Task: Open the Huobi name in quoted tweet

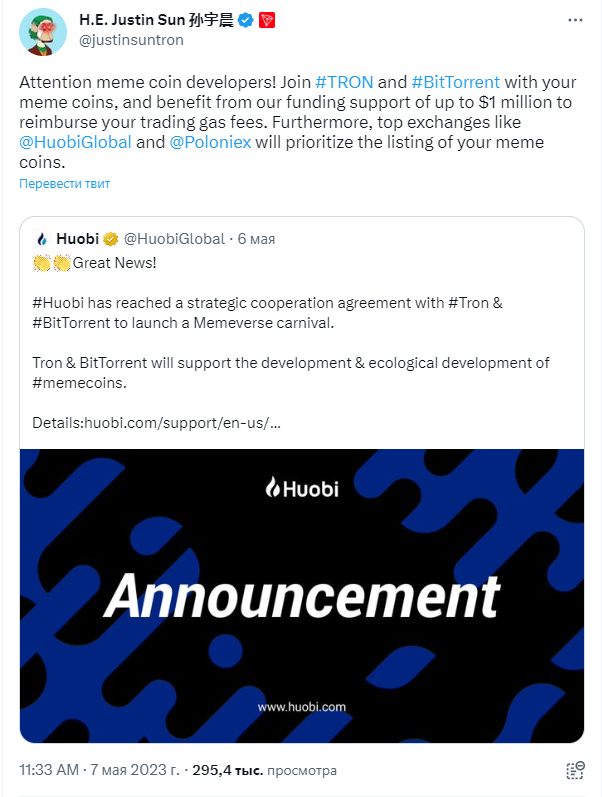Action: pos(76,239)
